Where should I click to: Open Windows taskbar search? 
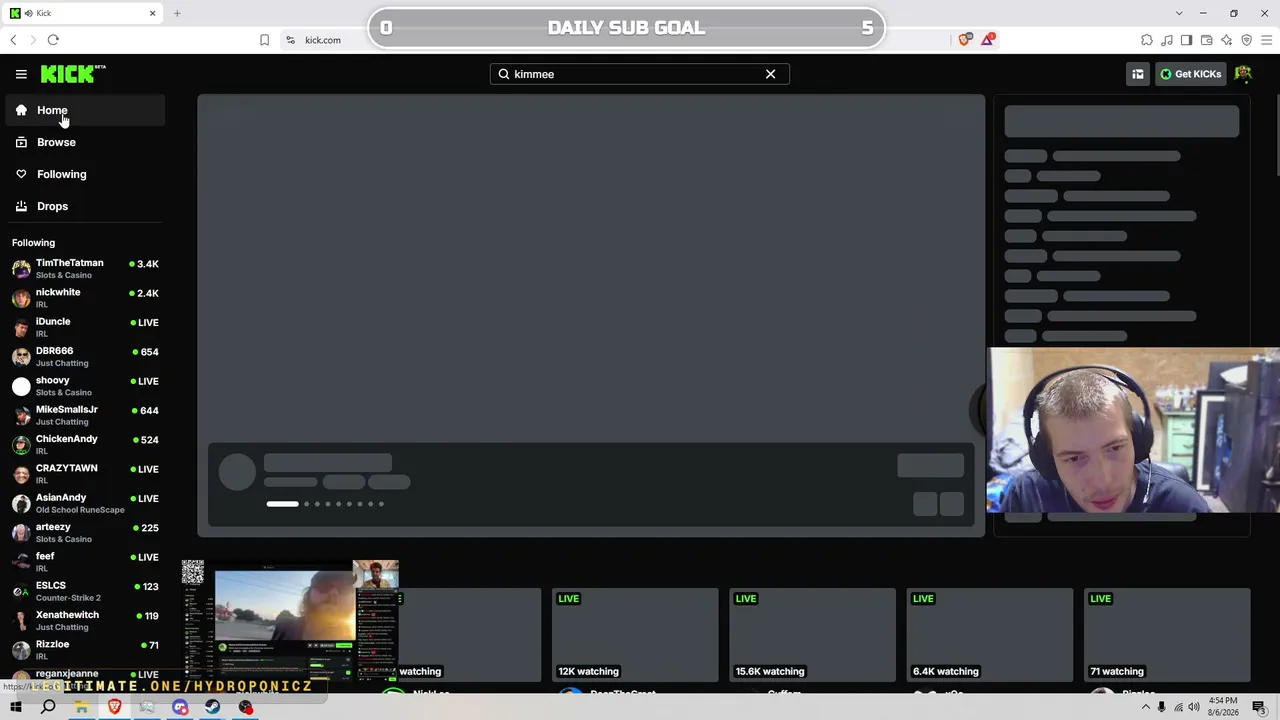point(48,707)
